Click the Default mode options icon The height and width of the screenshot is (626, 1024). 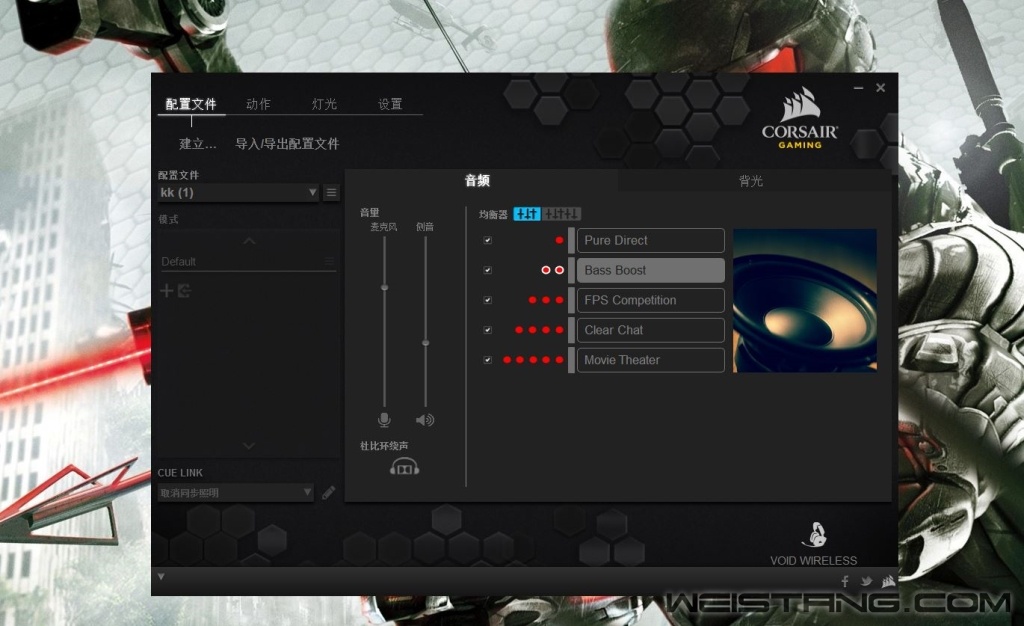[x=329, y=261]
